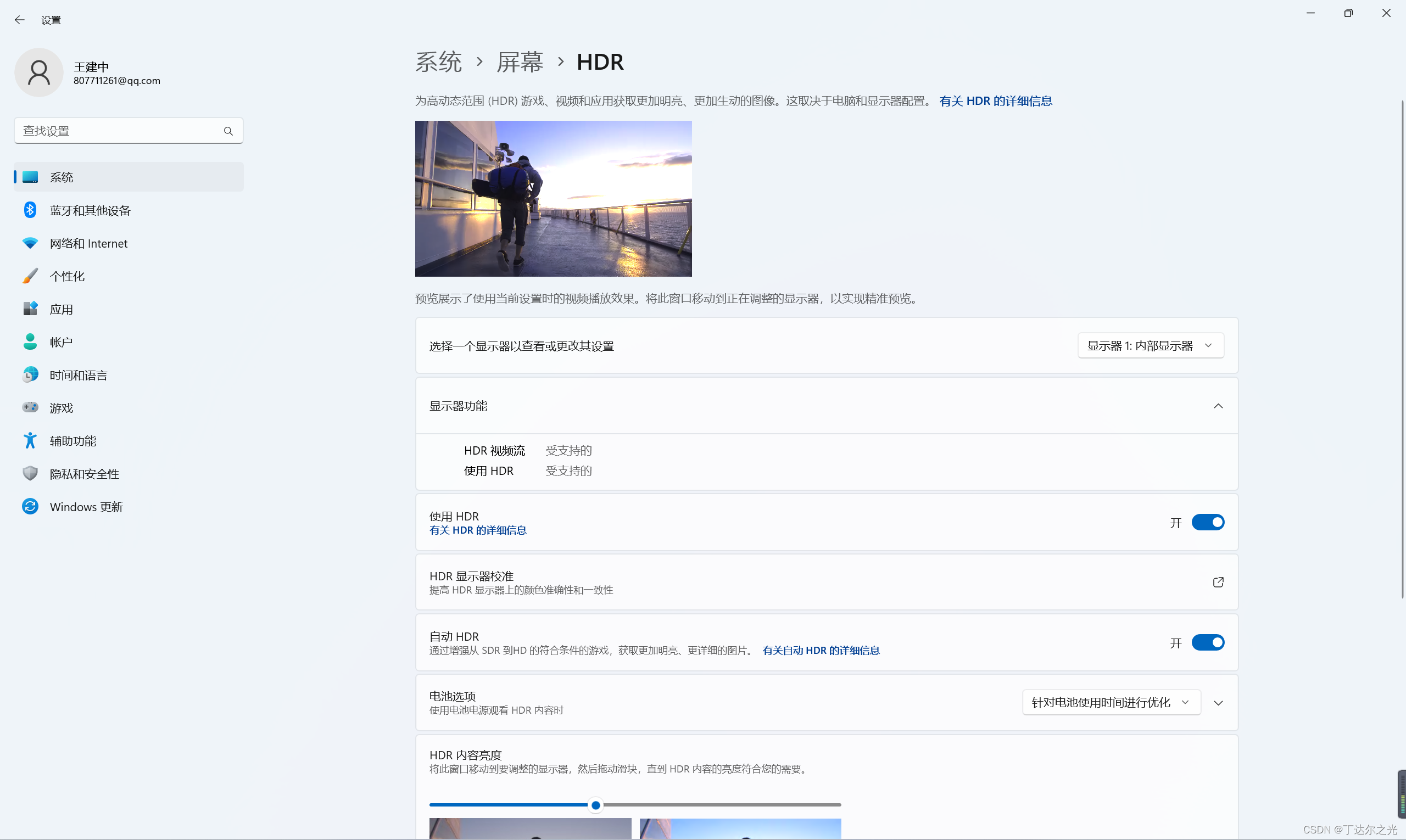The width and height of the screenshot is (1406, 840).
Task: Select the 辅助功能 category label
Action: (x=73, y=441)
